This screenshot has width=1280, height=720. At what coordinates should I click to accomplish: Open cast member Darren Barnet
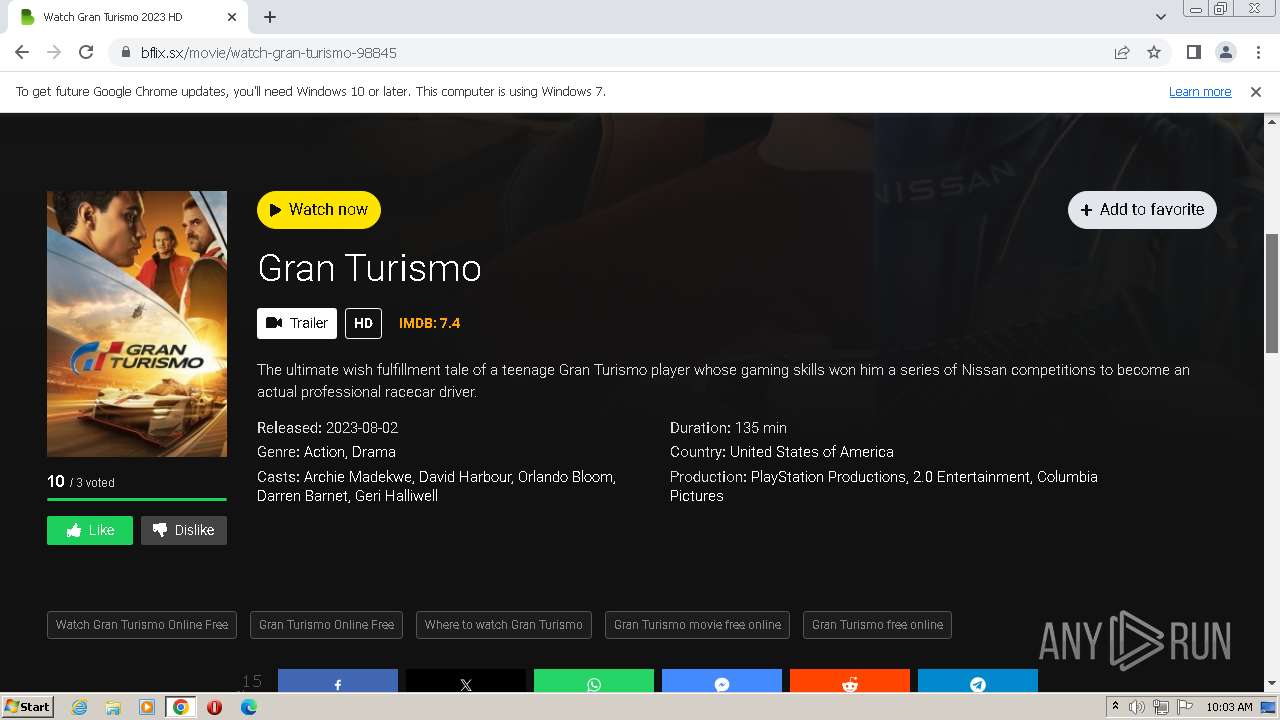301,496
